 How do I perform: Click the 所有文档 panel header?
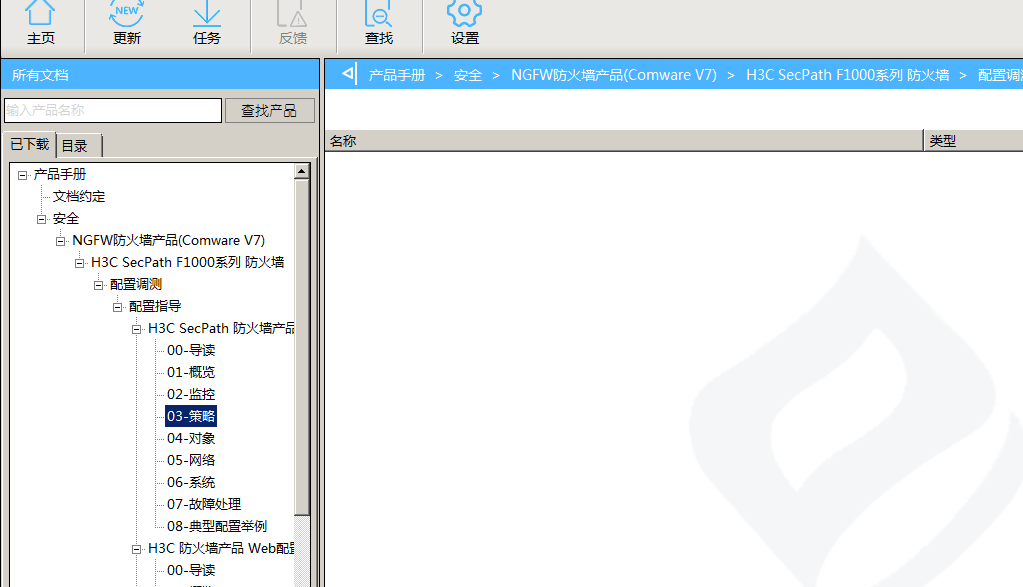coord(160,75)
